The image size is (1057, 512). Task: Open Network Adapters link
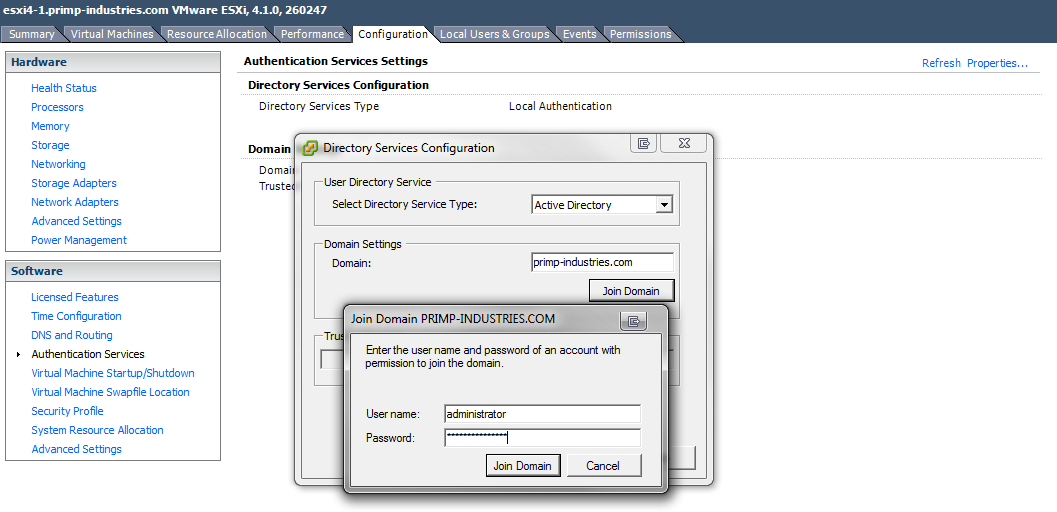click(75, 202)
